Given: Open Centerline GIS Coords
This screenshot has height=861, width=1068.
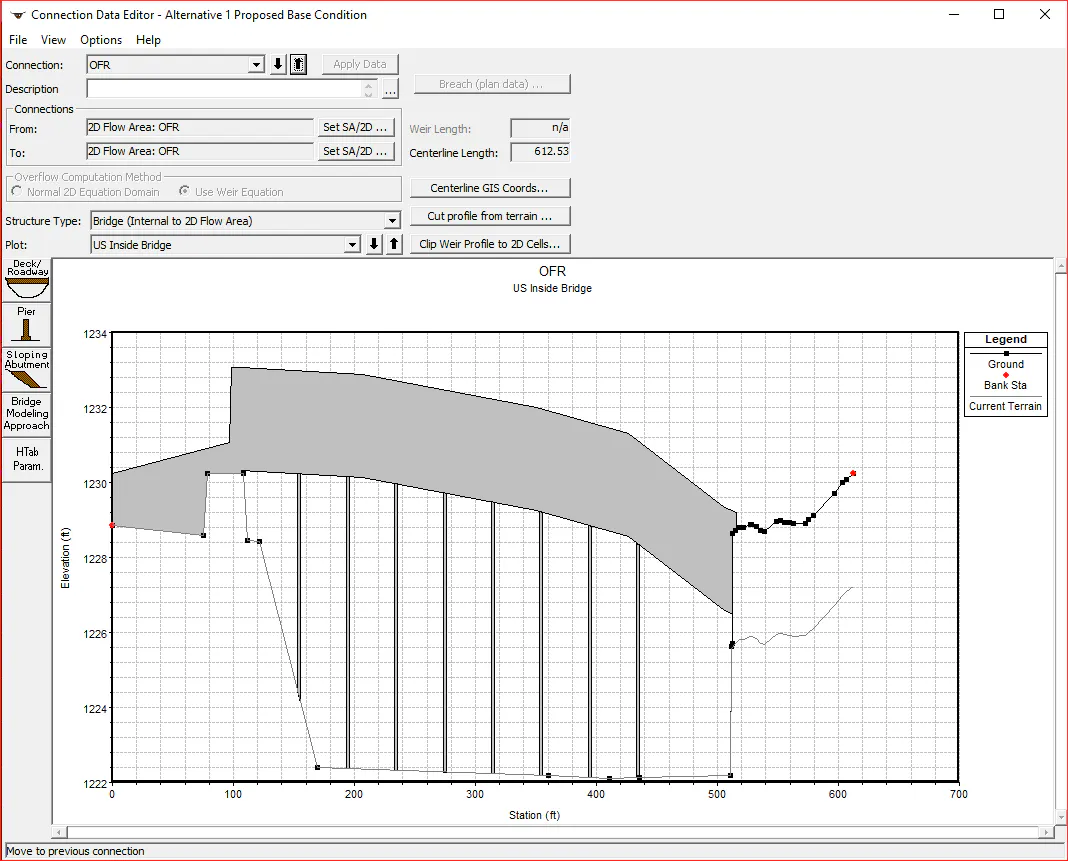Looking at the screenshot, I should (x=490, y=188).
